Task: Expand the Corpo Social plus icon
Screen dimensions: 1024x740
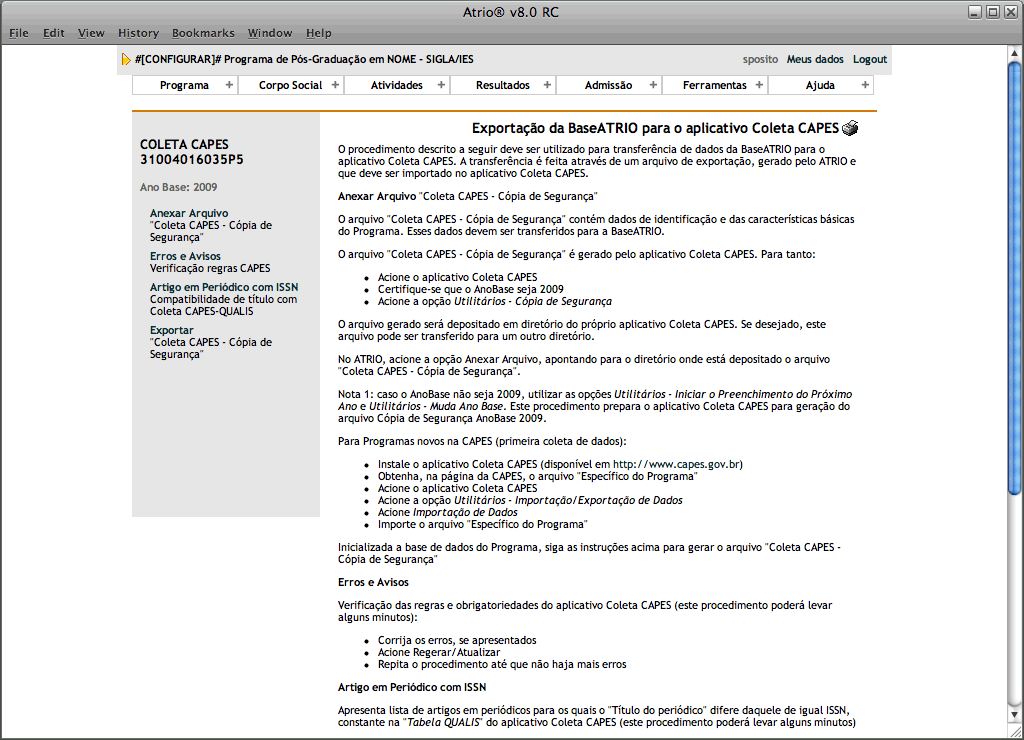Action: [335, 85]
